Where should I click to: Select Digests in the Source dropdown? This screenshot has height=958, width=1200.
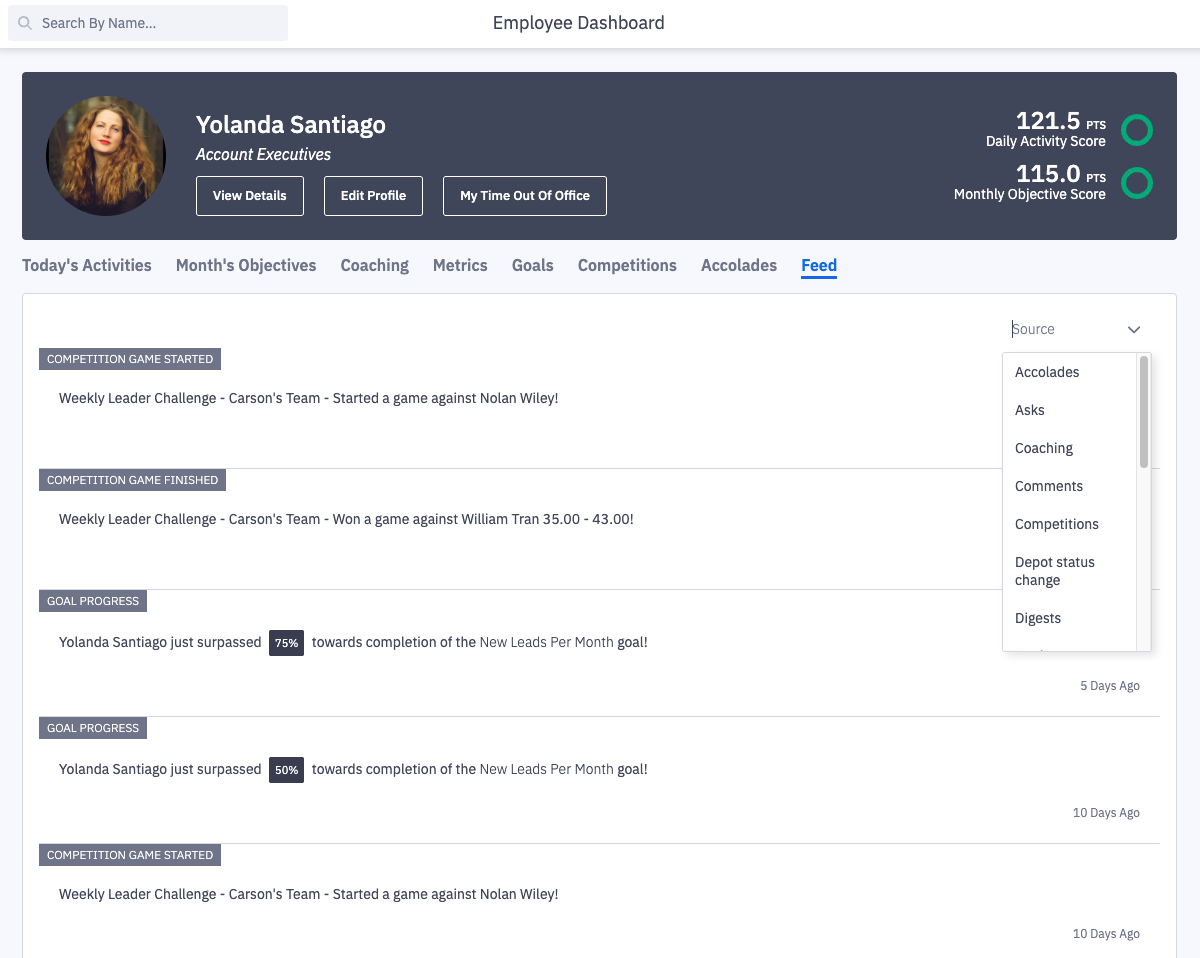point(1037,617)
